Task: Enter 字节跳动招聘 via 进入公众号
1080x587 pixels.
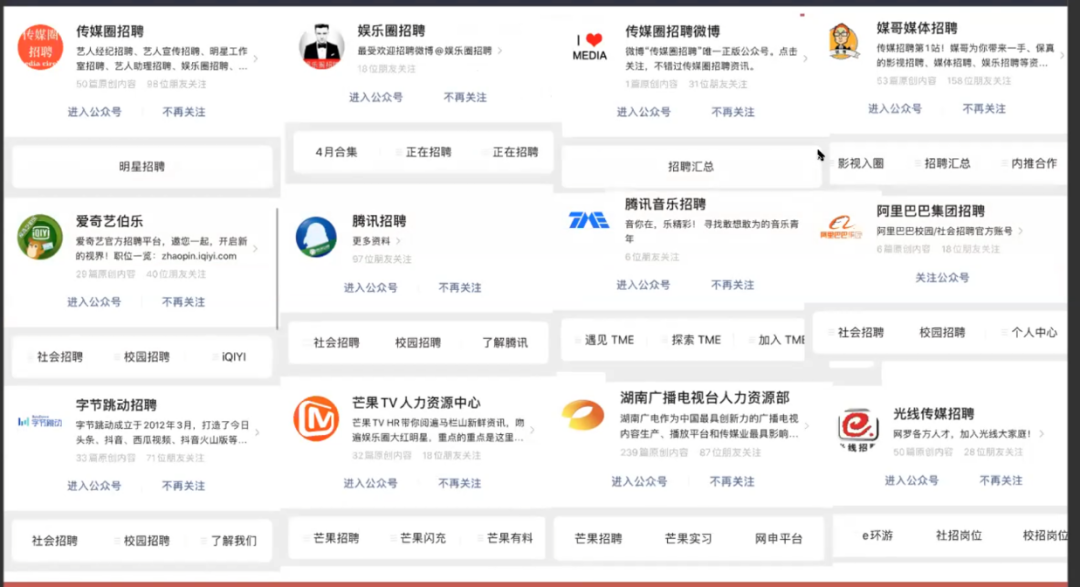Action: [x=94, y=486]
